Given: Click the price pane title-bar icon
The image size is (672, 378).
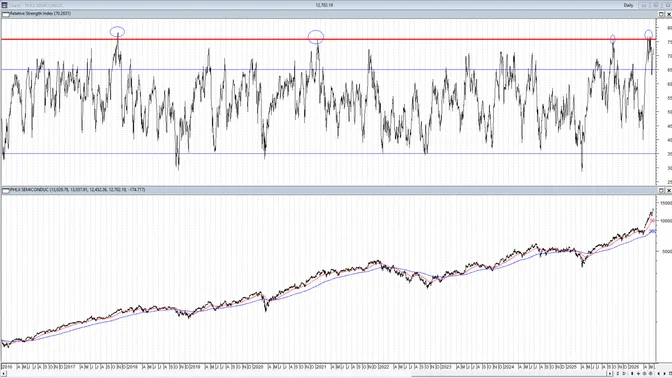Looking at the screenshot, I should 6,190.
